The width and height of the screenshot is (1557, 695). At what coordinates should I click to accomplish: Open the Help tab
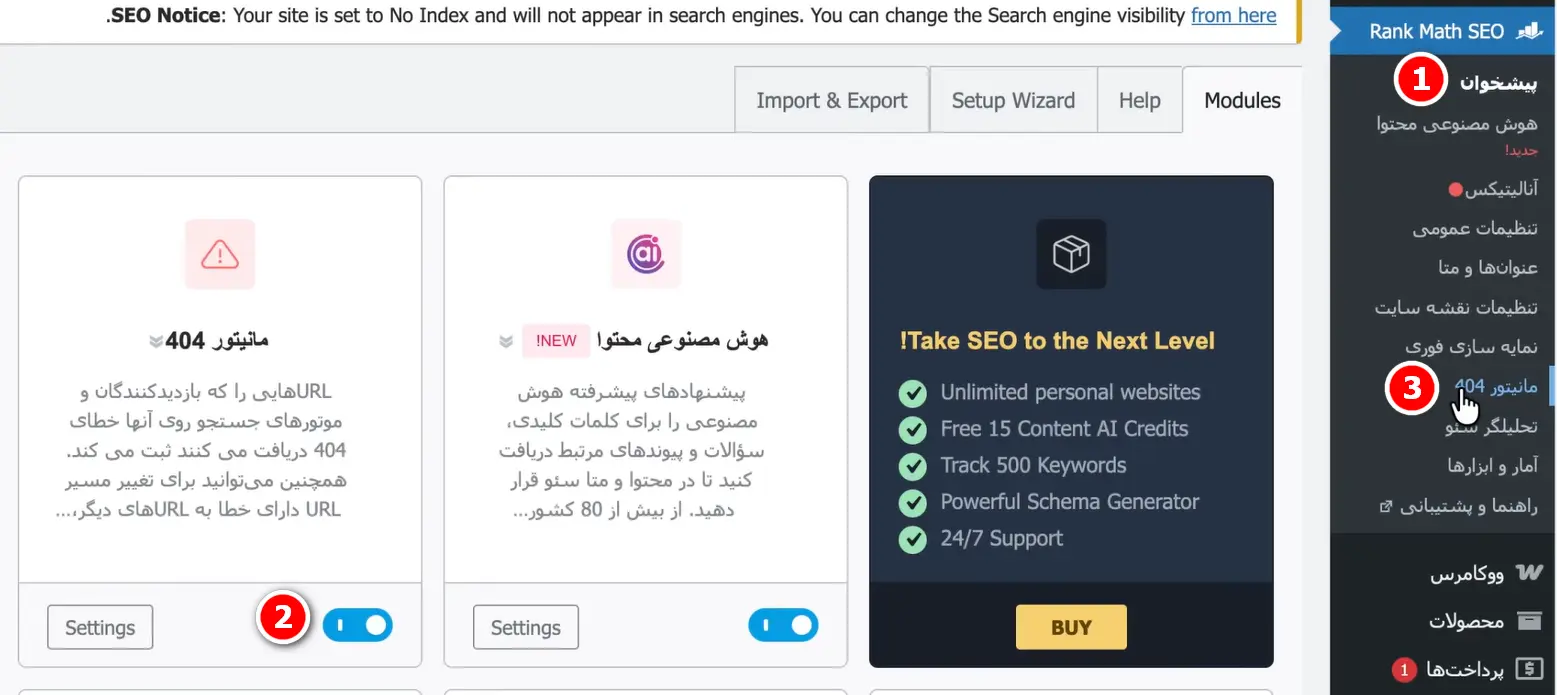point(1139,100)
